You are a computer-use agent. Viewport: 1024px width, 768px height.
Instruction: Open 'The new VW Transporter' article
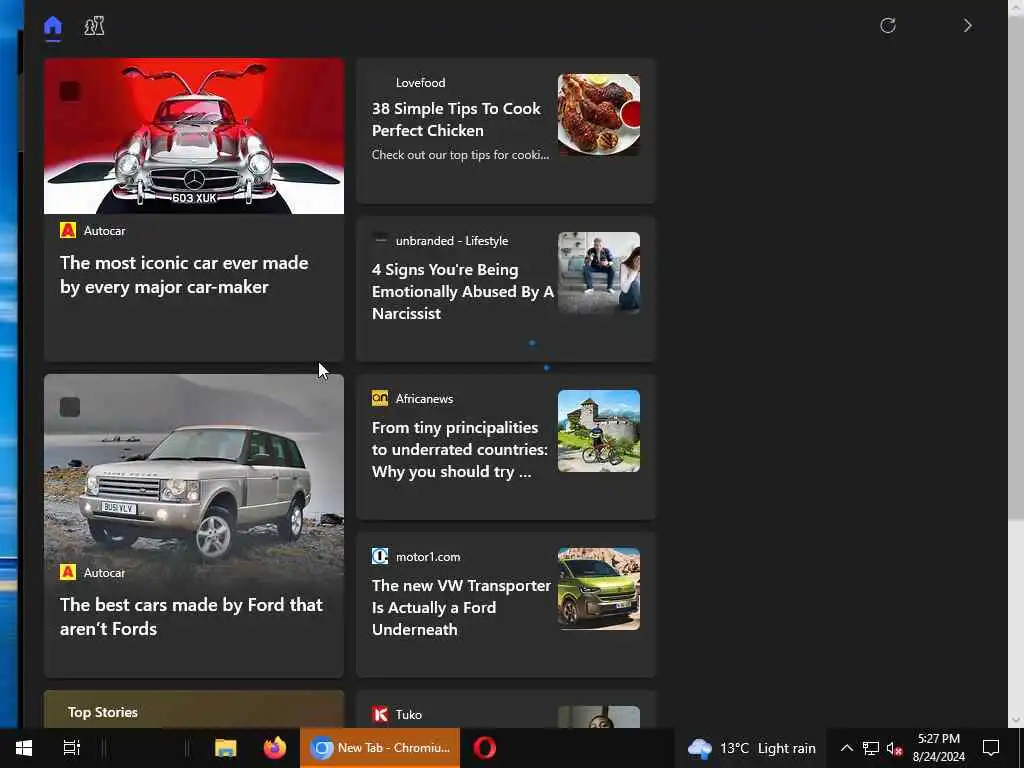461,607
